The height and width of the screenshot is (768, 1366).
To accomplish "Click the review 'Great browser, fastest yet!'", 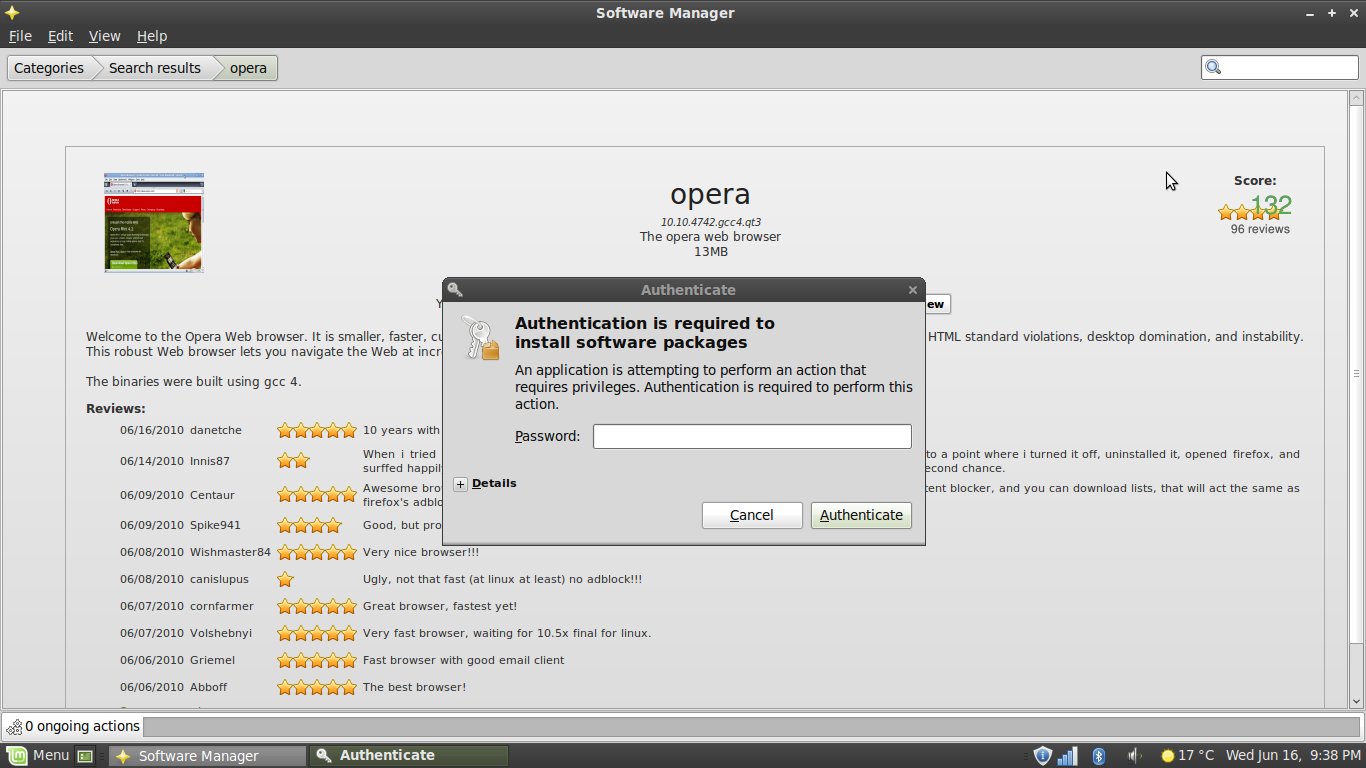I will 440,606.
